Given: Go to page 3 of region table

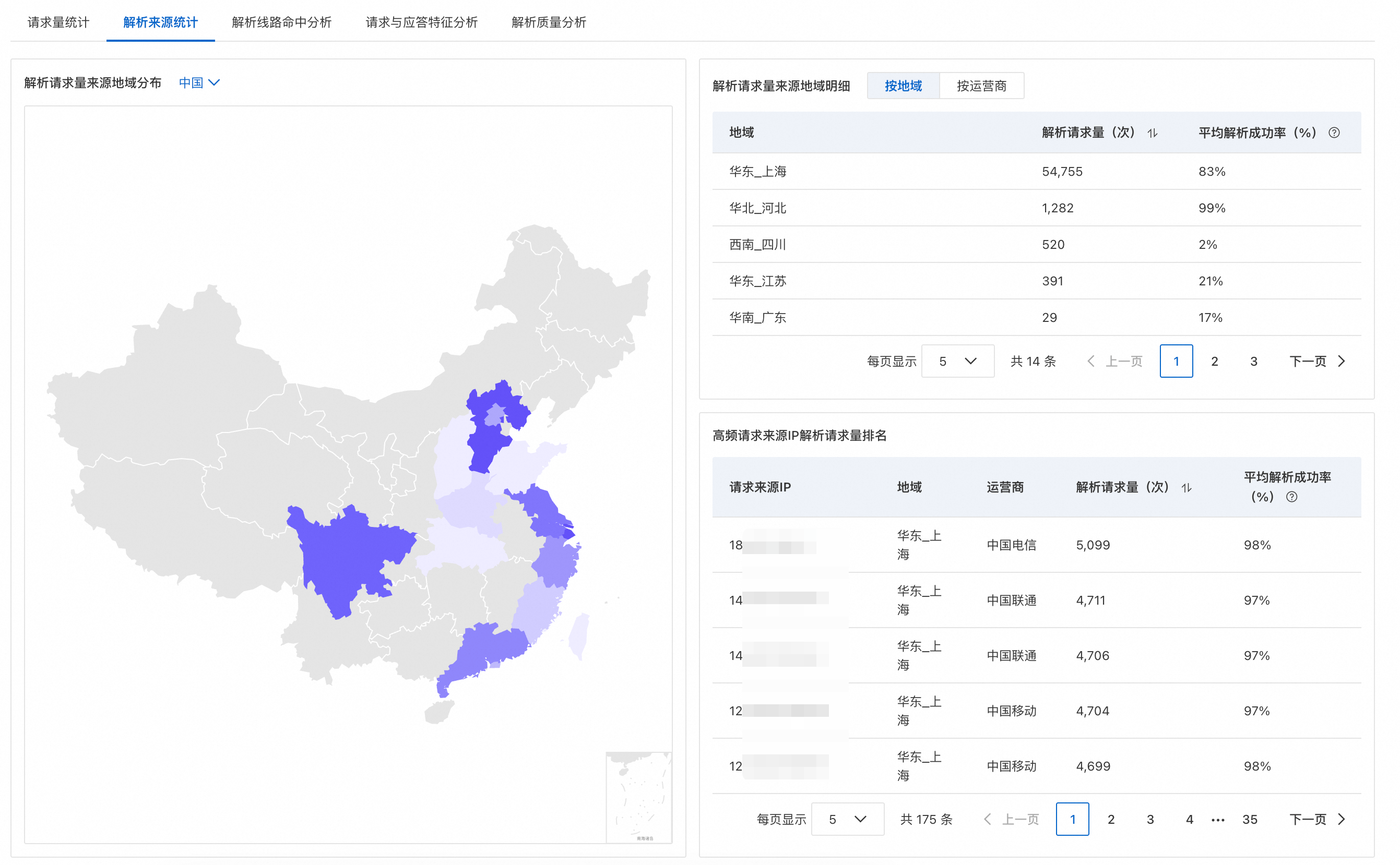Looking at the screenshot, I should coord(1253,362).
